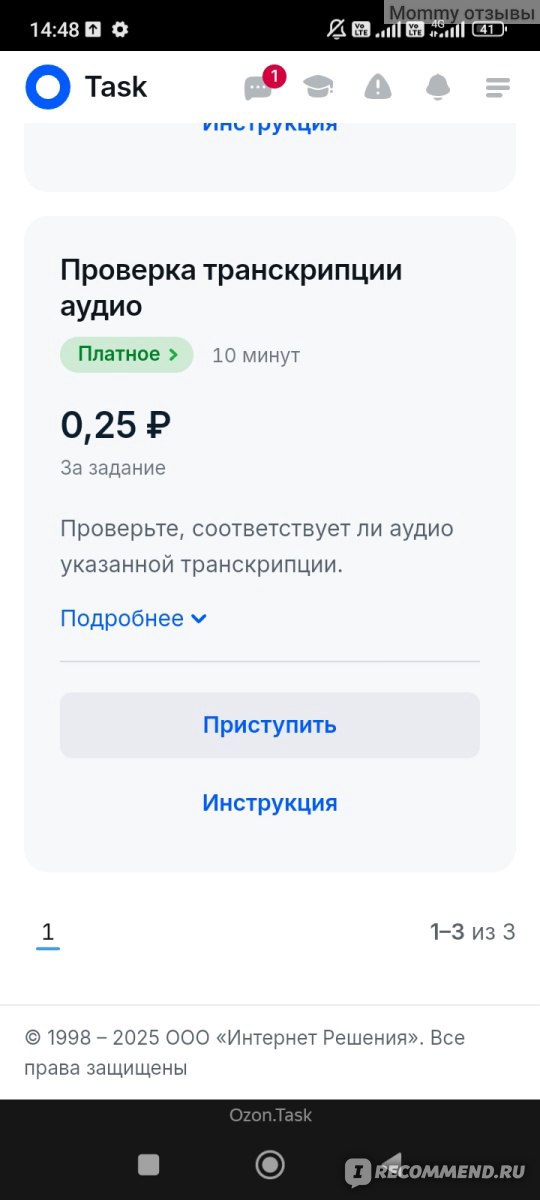Tap the settings gear in status bar
Viewport: 540px width, 1200px height.
[x=120, y=29]
